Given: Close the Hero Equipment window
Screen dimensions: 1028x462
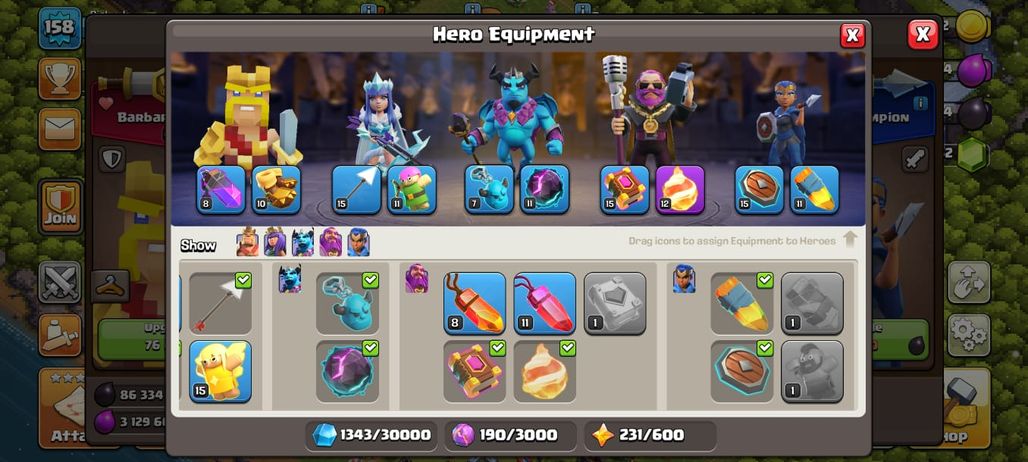Looking at the screenshot, I should 852,35.
